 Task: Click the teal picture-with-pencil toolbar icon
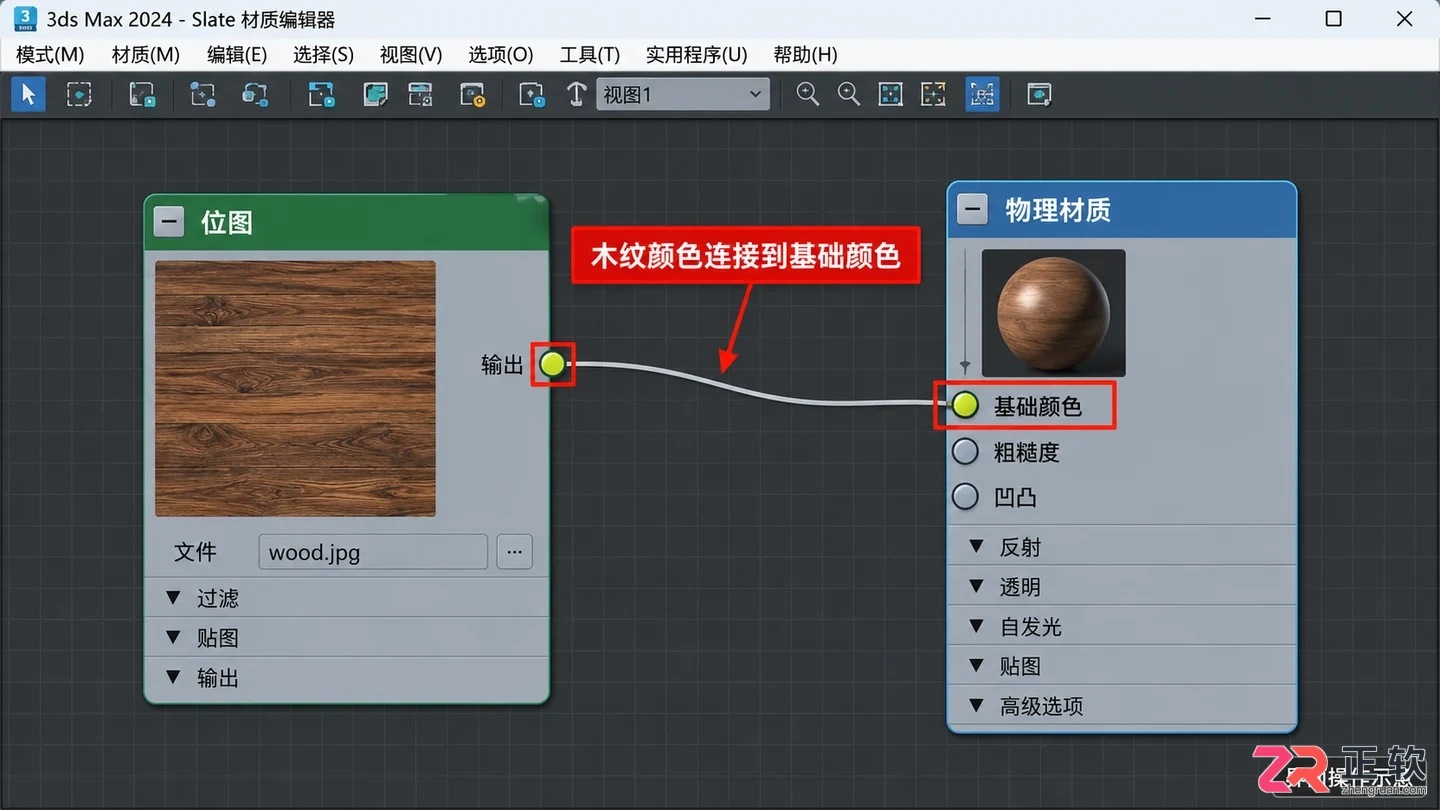pos(375,95)
